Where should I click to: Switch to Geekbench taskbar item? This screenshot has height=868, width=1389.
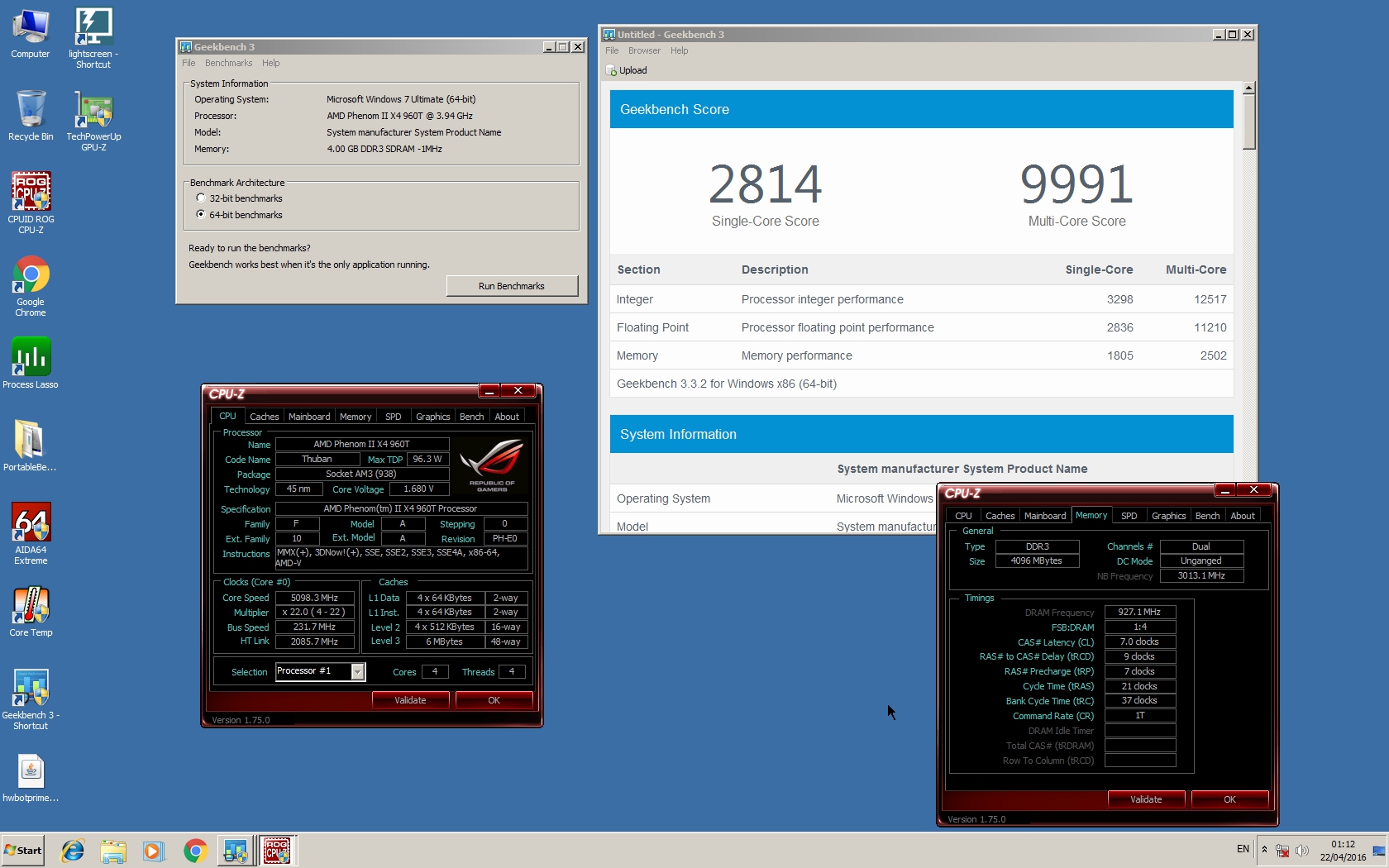[x=236, y=851]
